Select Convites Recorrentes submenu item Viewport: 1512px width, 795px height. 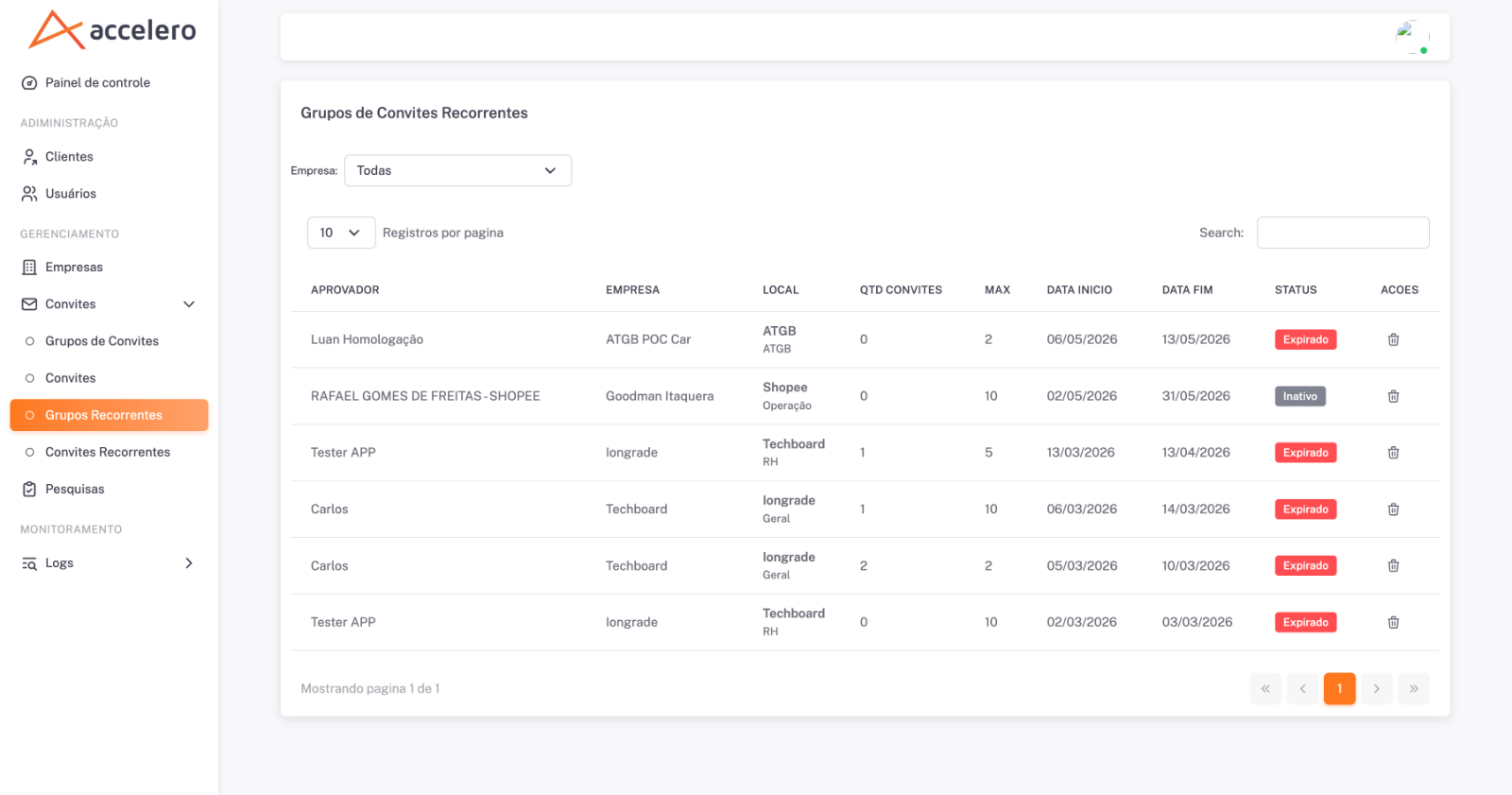[108, 452]
